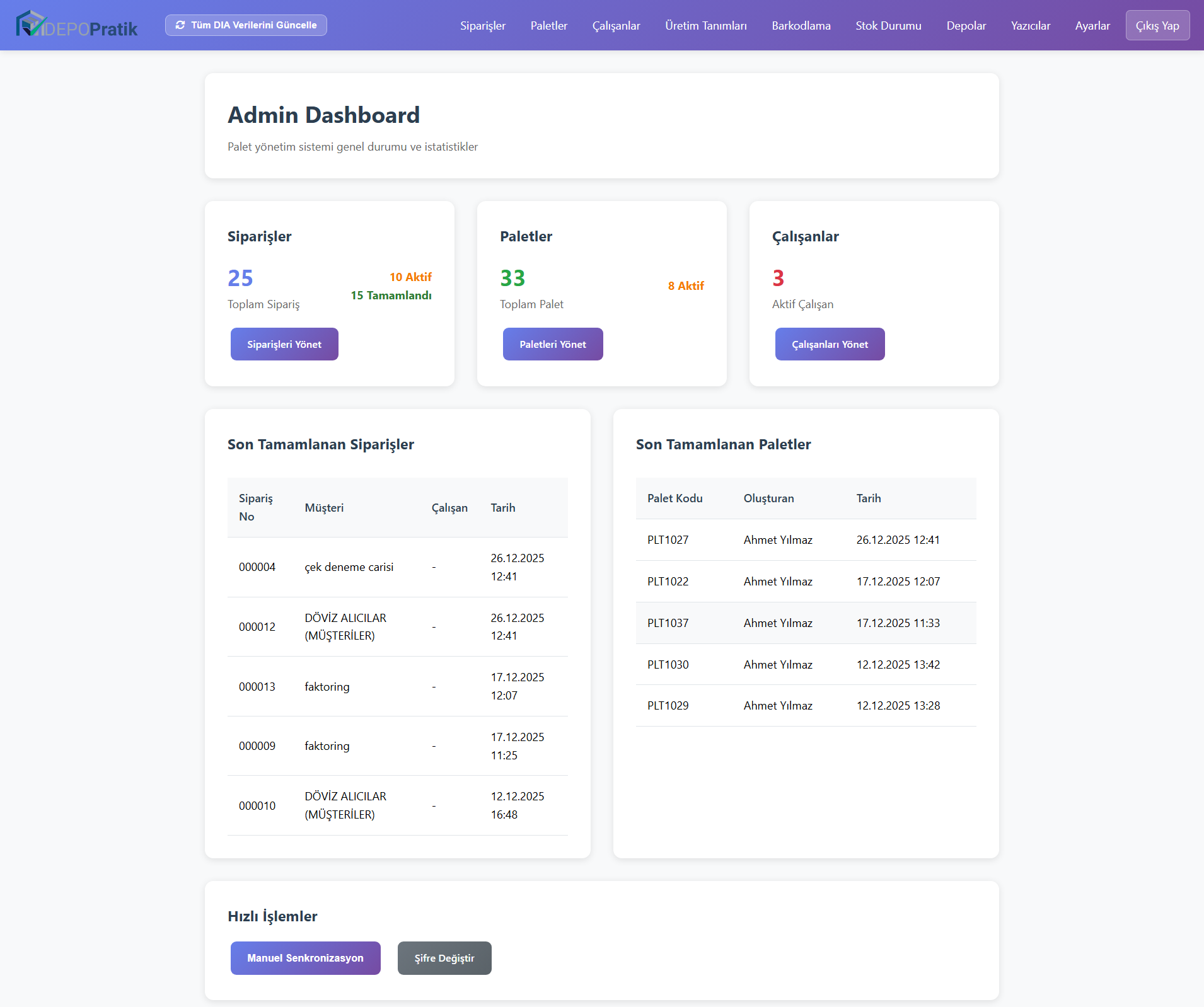
Task: Open the Siparişler menu item
Action: tap(483, 25)
